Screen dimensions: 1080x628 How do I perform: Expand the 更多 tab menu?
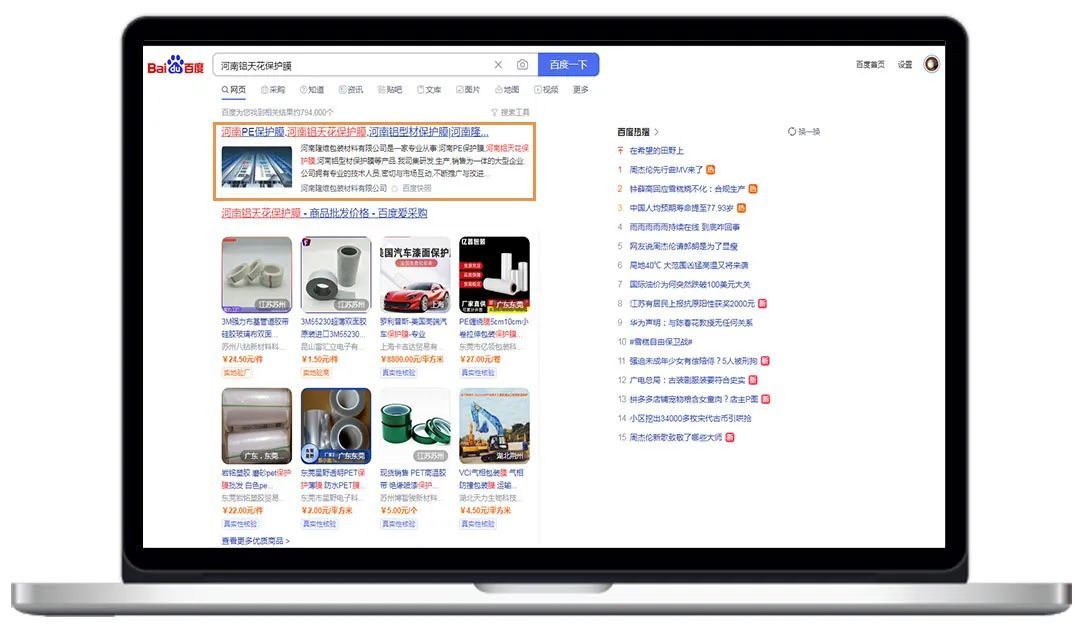[x=580, y=90]
